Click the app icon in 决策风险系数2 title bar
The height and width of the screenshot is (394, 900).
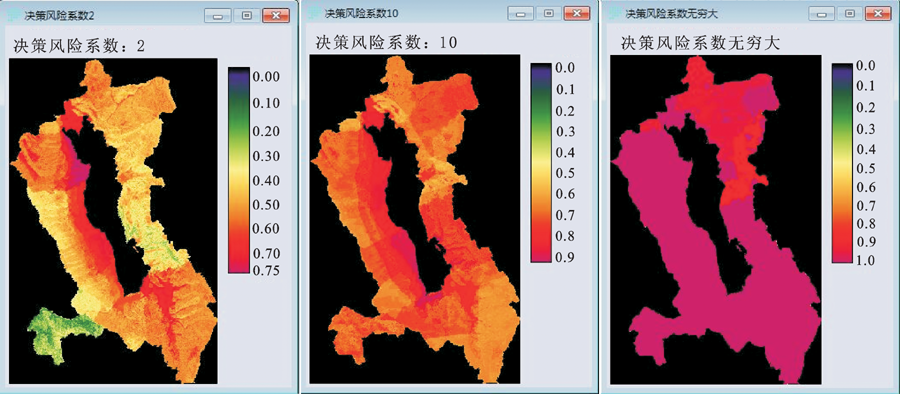pos(13,16)
